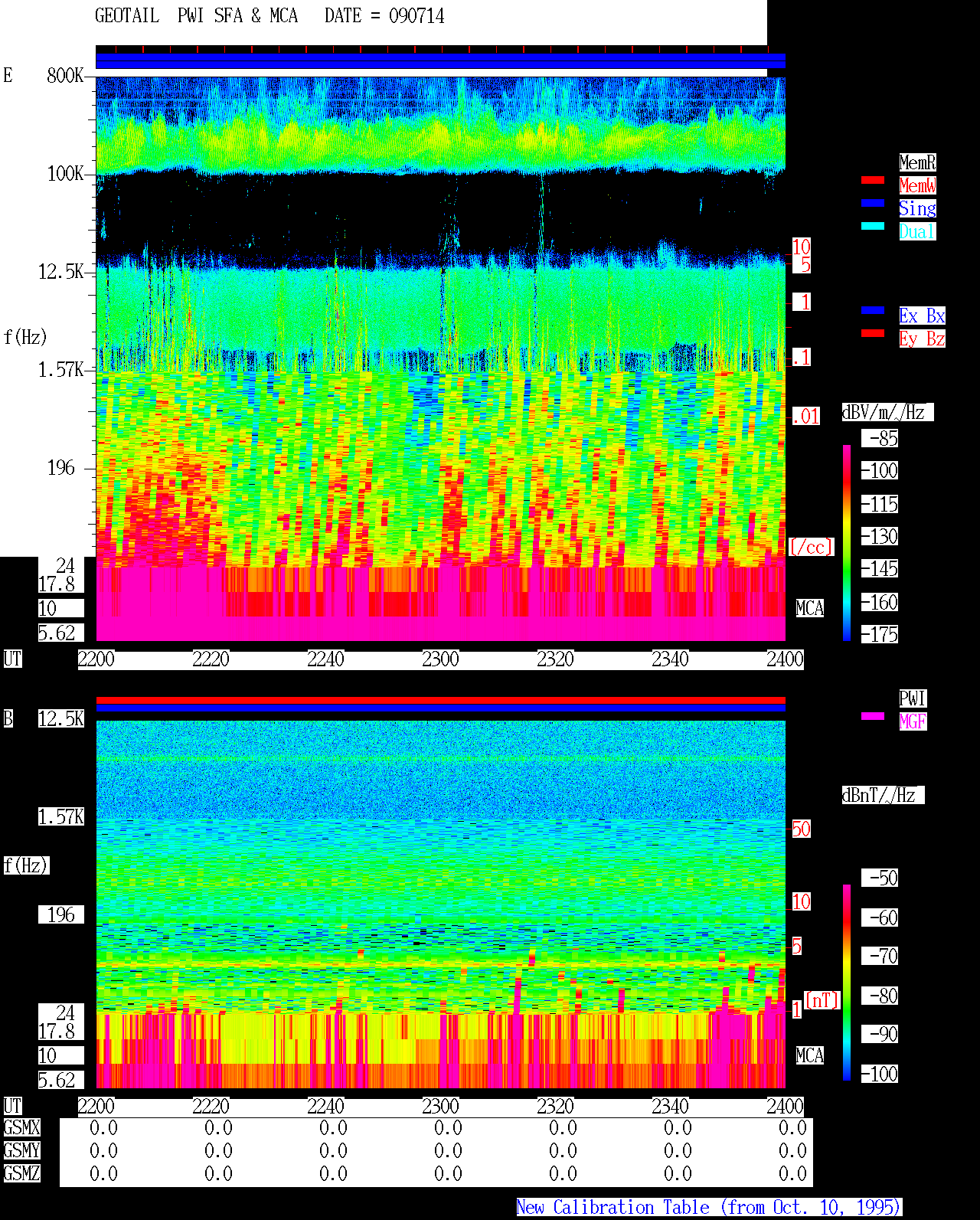Click the magnetic field MCA label
Viewport: 980px width, 1220px height.
pos(810,1056)
